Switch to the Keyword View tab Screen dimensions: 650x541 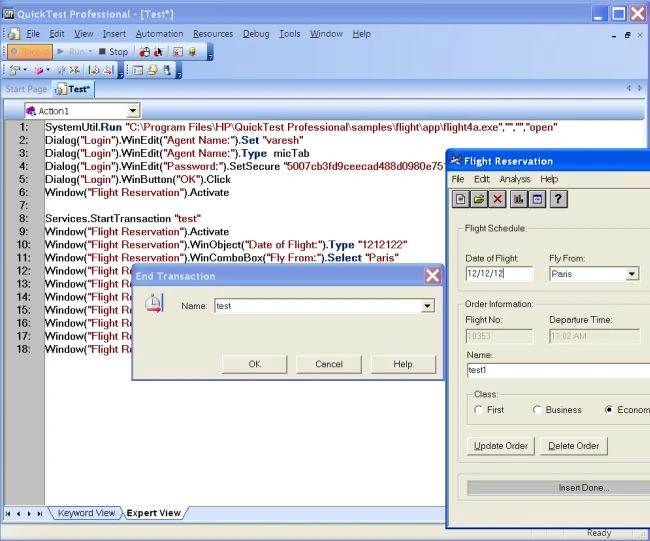tap(86, 513)
